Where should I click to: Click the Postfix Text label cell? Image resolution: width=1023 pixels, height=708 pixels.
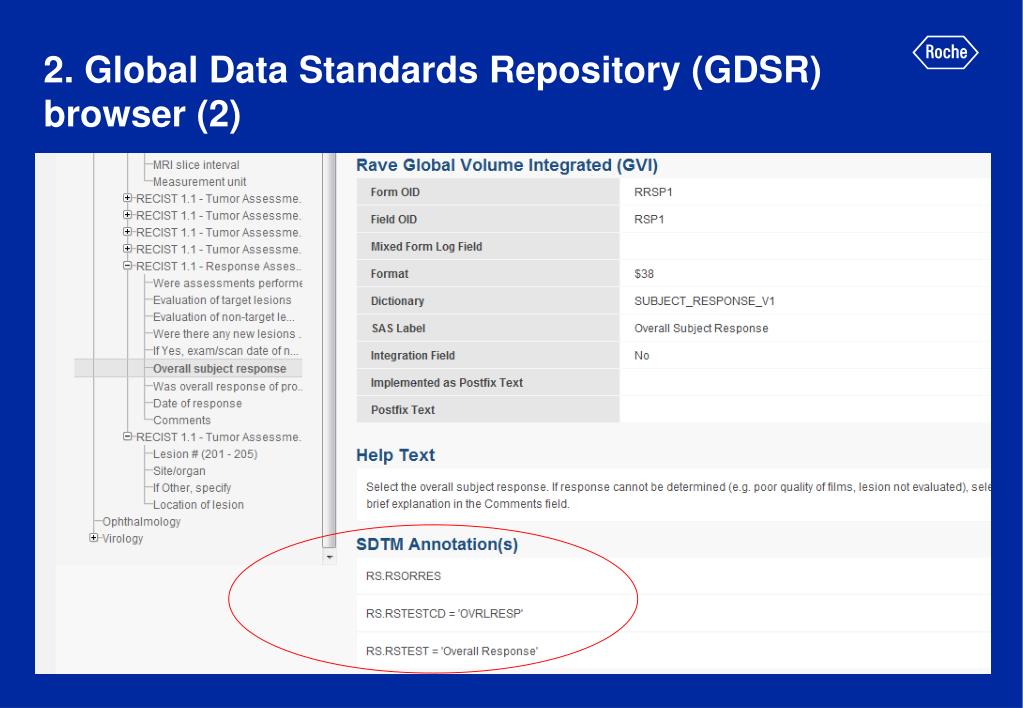coord(488,410)
